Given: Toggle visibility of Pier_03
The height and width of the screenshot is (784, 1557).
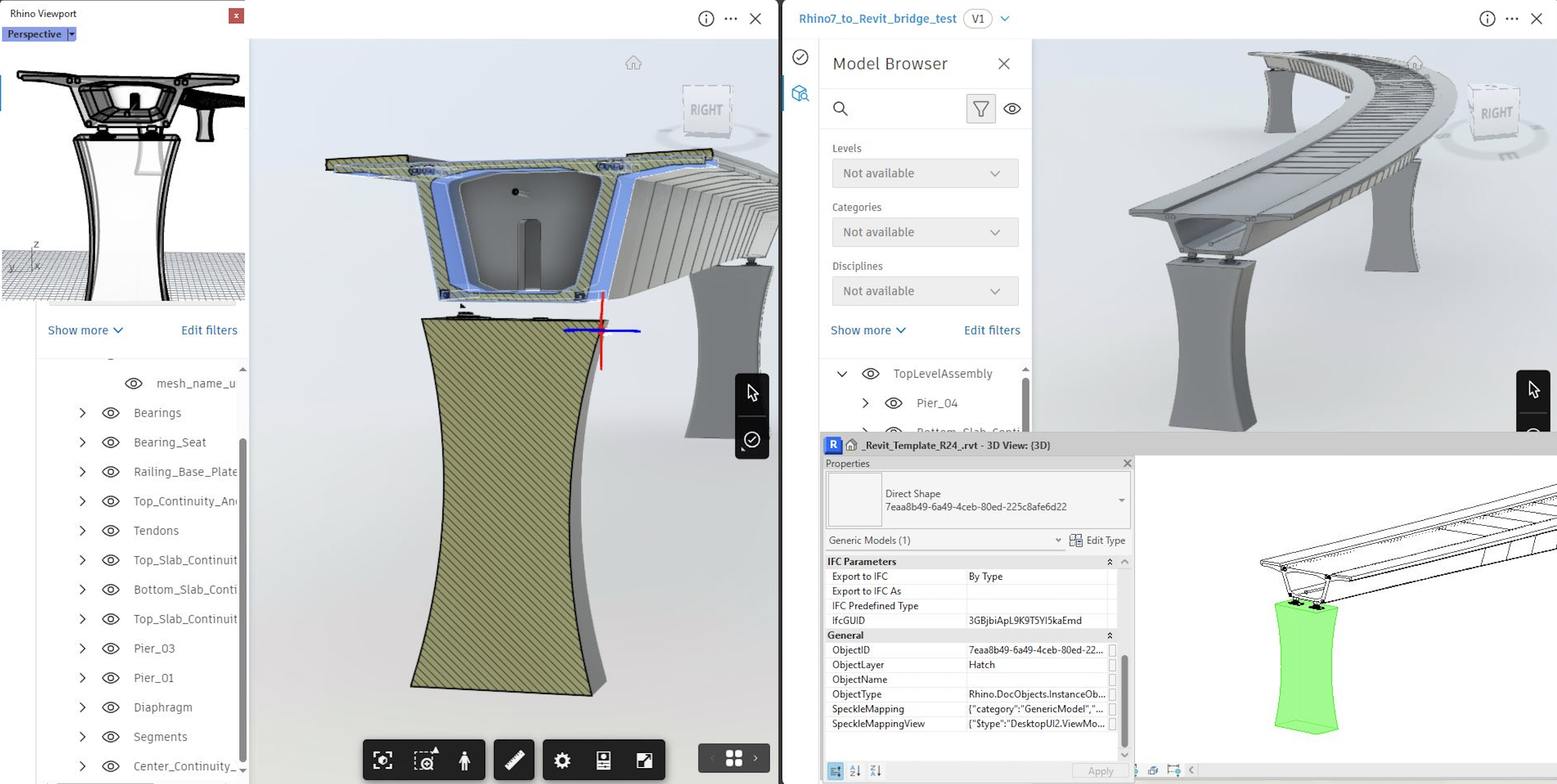Looking at the screenshot, I should pos(111,649).
